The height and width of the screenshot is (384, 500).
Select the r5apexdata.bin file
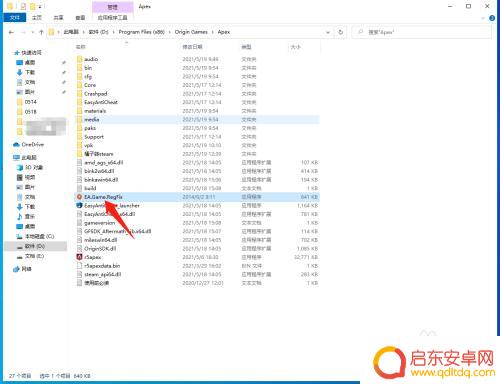click(x=197, y=266)
